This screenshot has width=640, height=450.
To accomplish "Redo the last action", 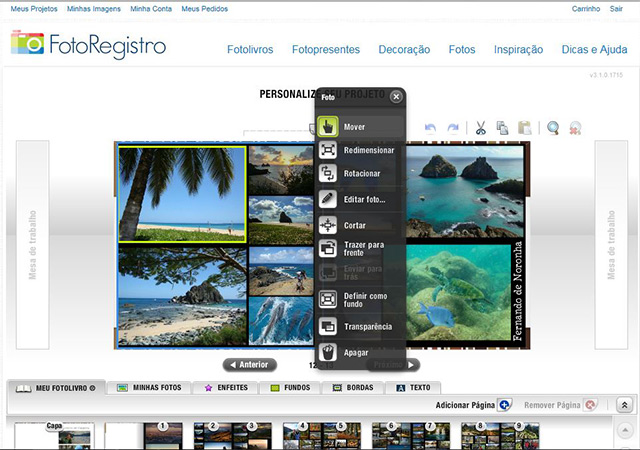I will point(453,129).
